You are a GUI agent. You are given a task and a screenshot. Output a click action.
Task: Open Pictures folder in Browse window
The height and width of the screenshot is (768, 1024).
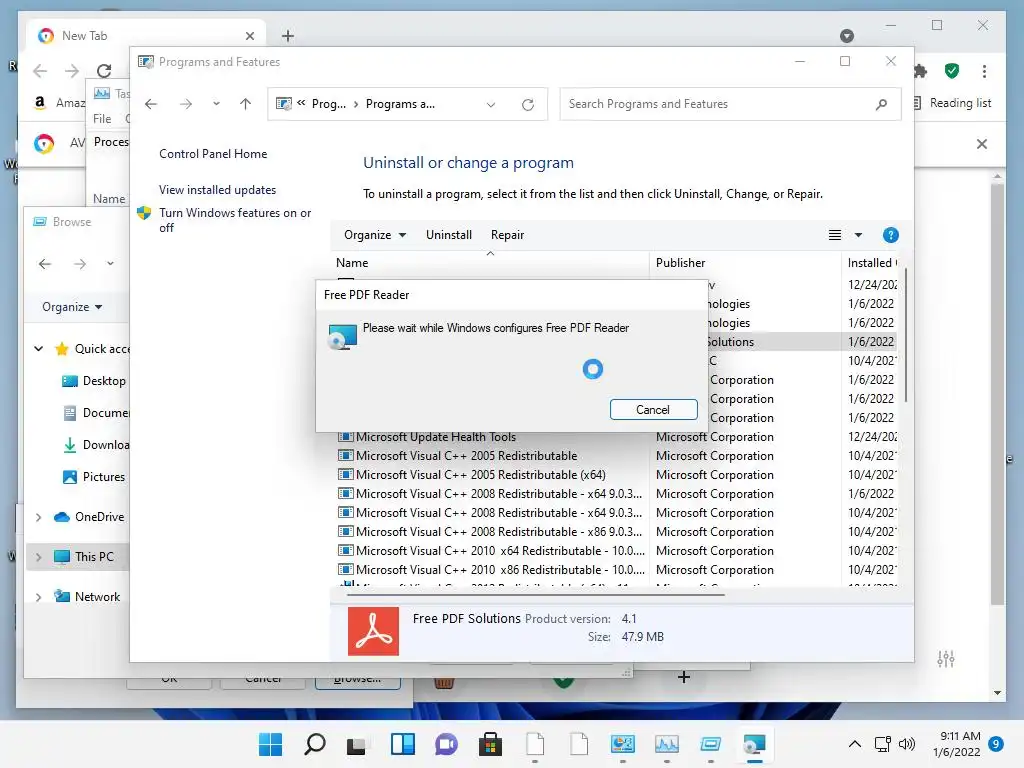click(x=94, y=477)
